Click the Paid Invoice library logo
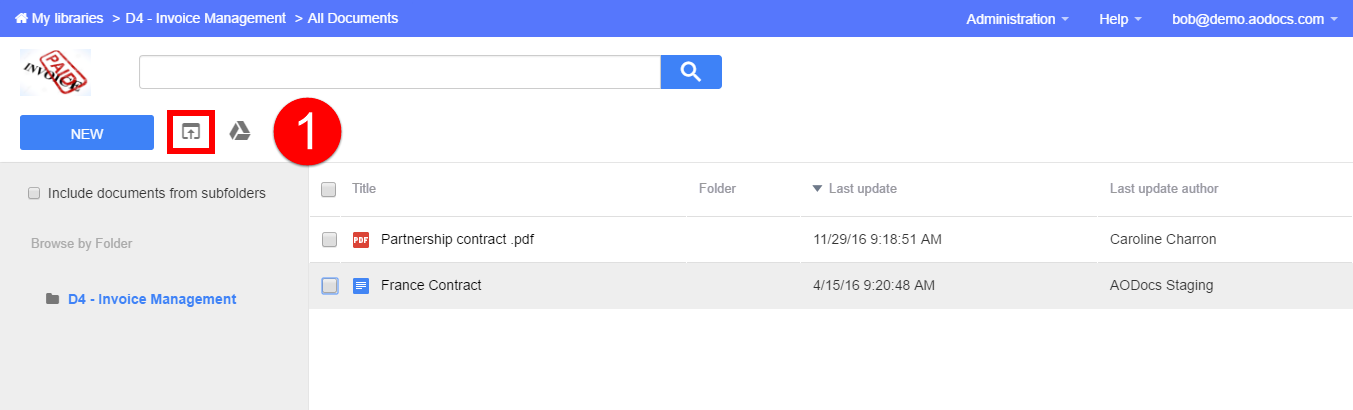This screenshot has width=1353, height=410. point(55,72)
